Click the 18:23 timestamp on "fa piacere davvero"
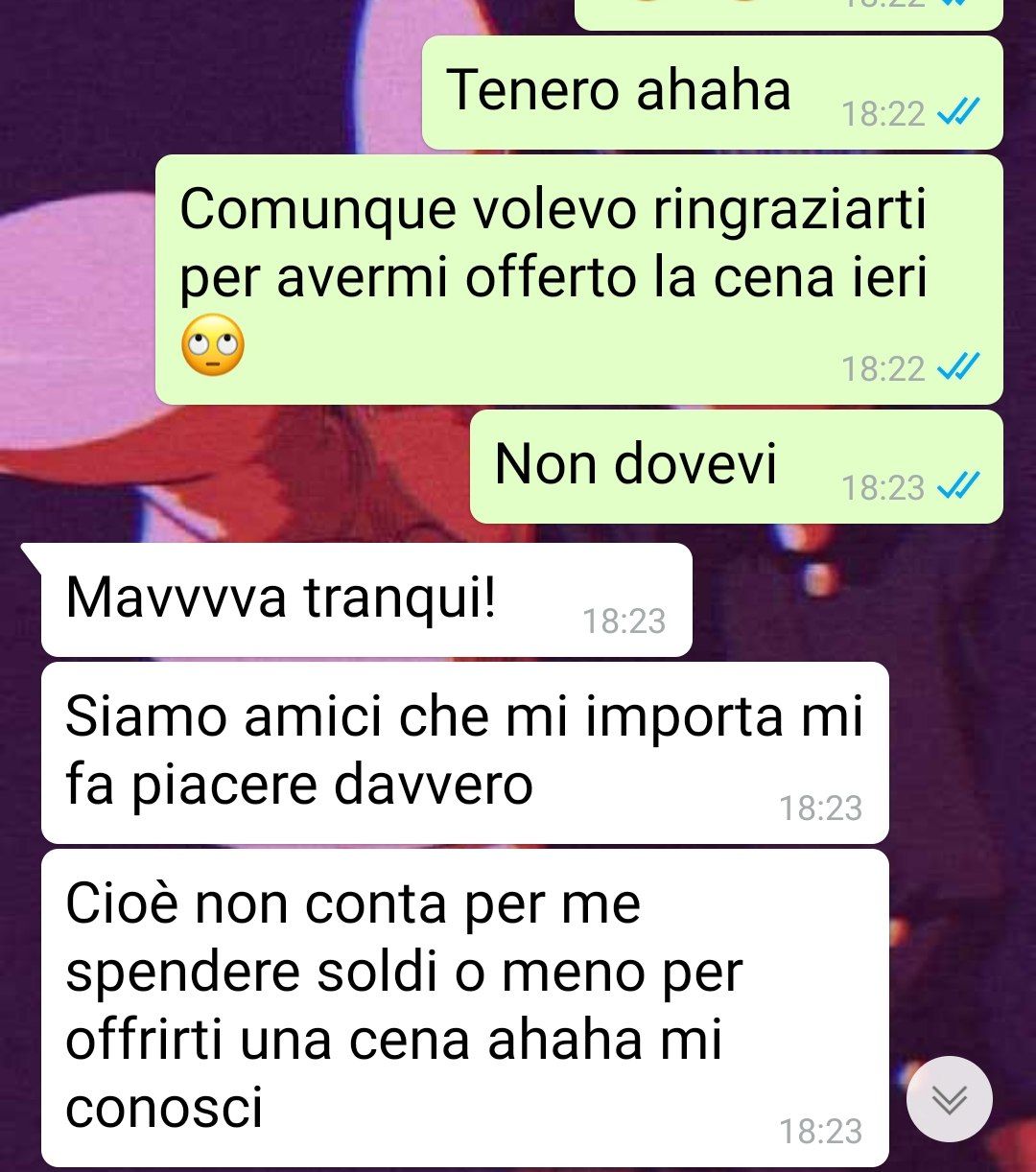1036x1172 pixels. tap(821, 809)
